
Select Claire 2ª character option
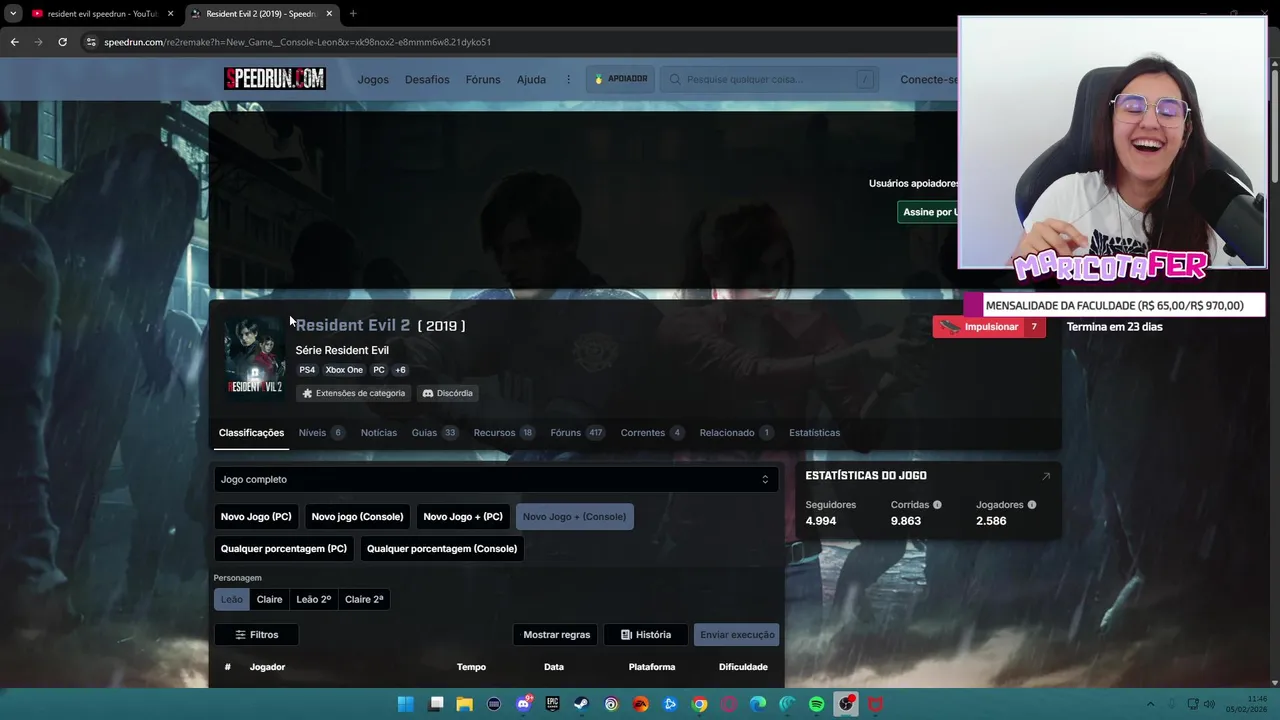tap(364, 599)
